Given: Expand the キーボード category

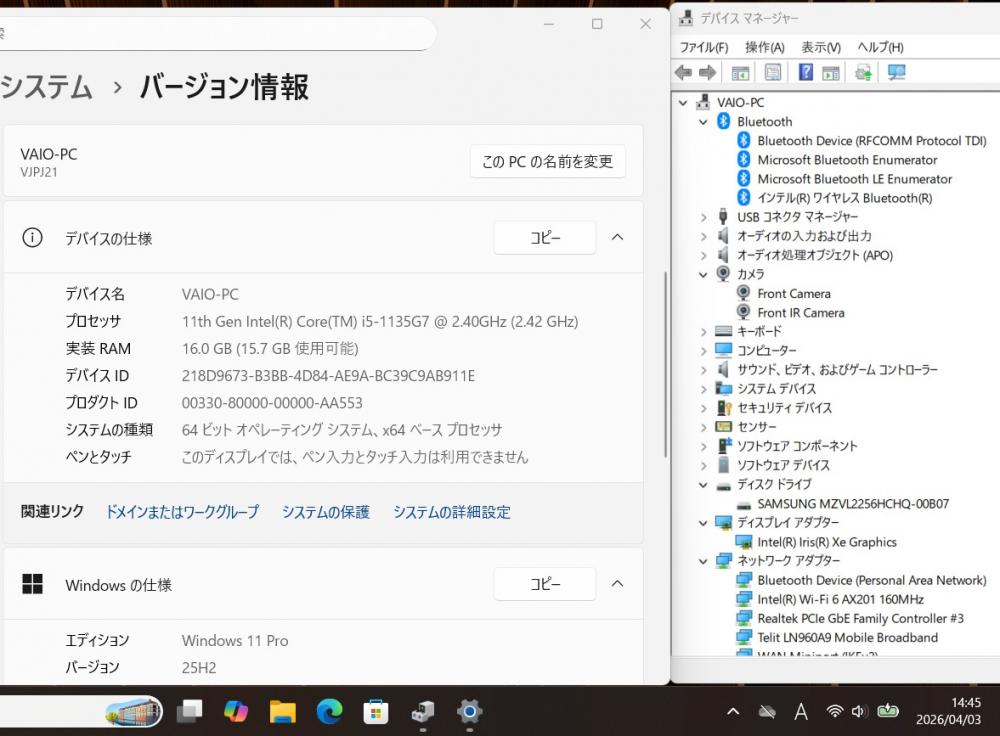Looking at the screenshot, I should pyautogui.click(x=703, y=331).
